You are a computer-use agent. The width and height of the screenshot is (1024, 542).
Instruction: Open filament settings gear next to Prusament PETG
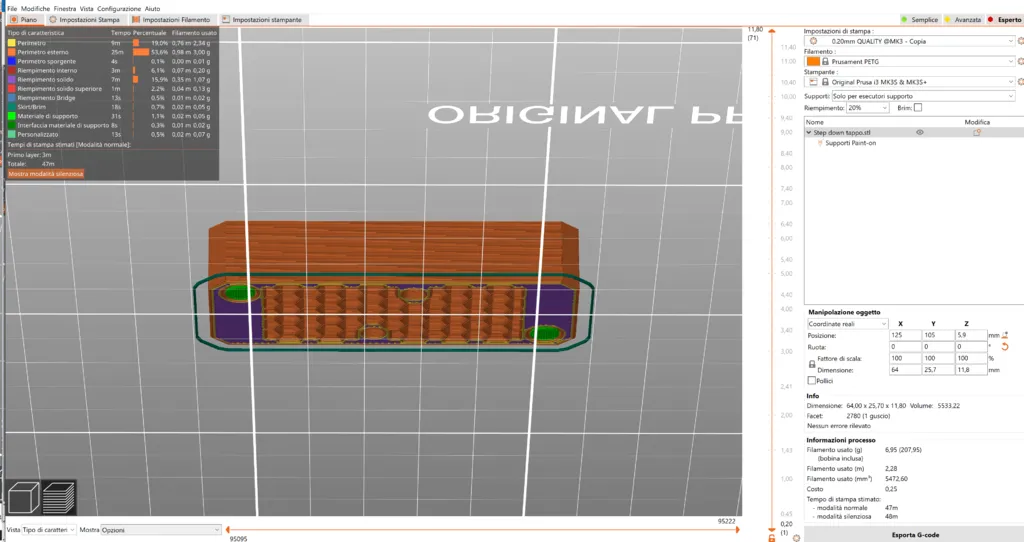(1021, 61)
